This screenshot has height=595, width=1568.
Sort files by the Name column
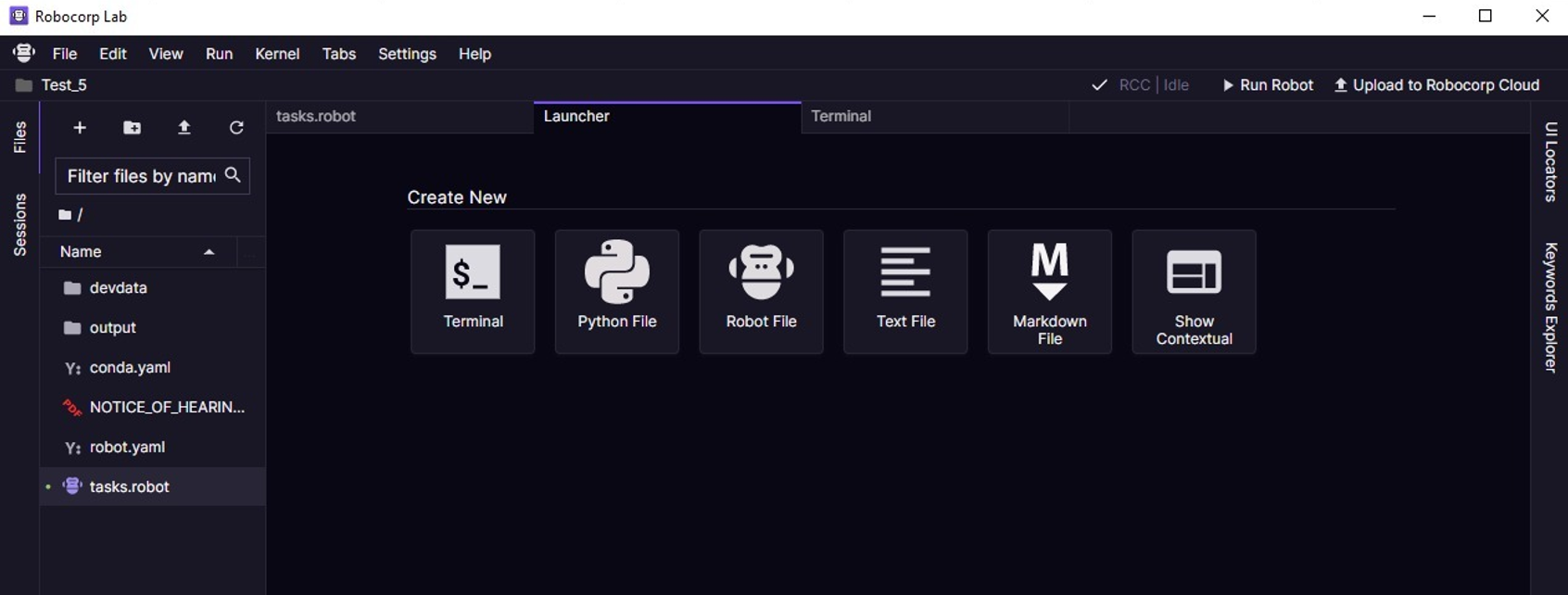(138, 252)
